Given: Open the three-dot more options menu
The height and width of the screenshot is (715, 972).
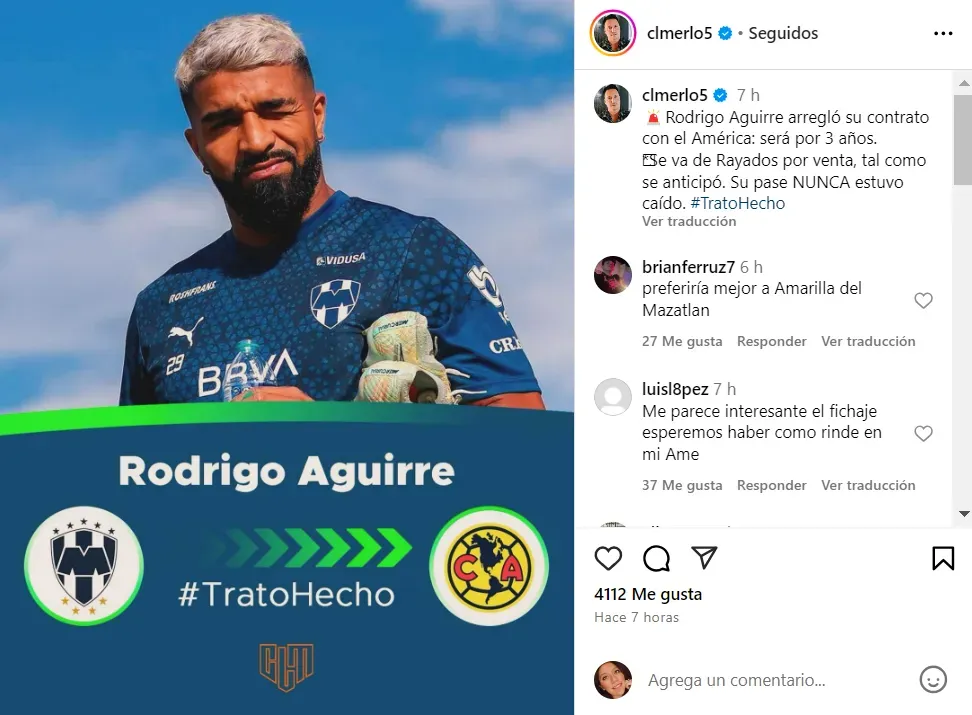Looking at the screenshot, I should coord(943,33).
